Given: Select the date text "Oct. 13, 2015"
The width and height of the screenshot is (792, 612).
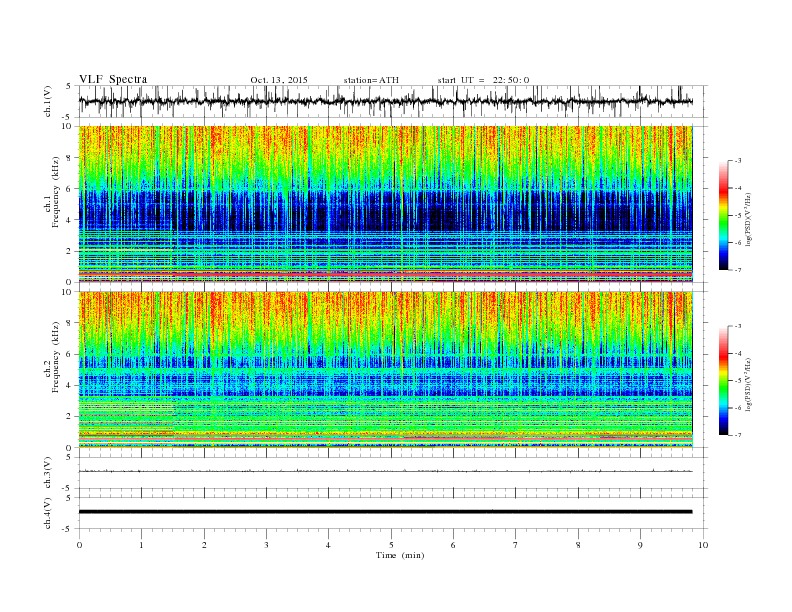Looking at the screenshot, I should coord(279,80).
